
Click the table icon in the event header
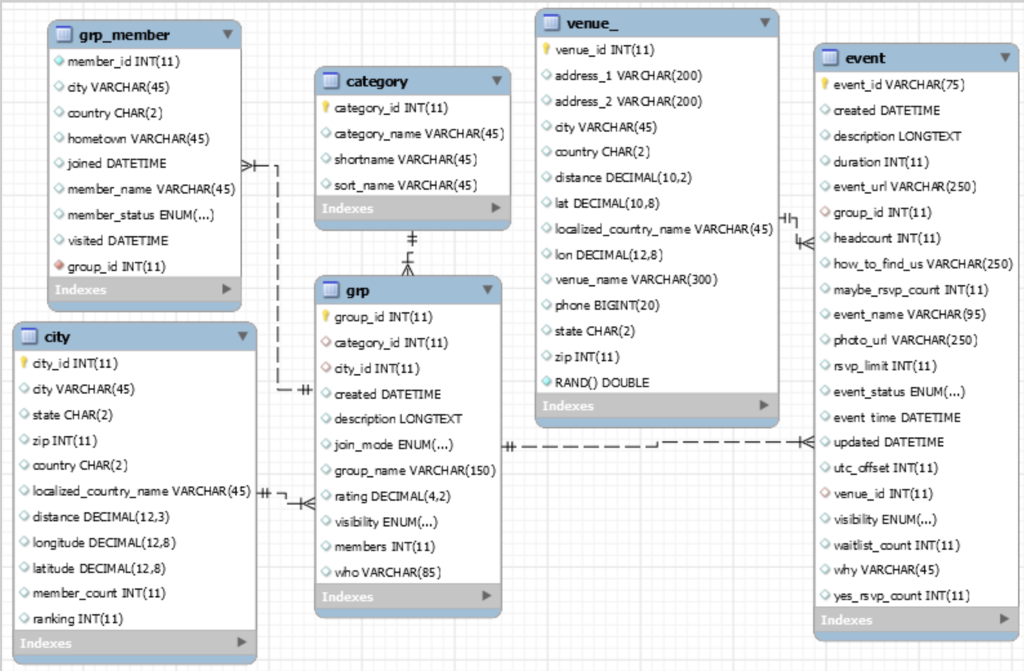coord(828,58)
